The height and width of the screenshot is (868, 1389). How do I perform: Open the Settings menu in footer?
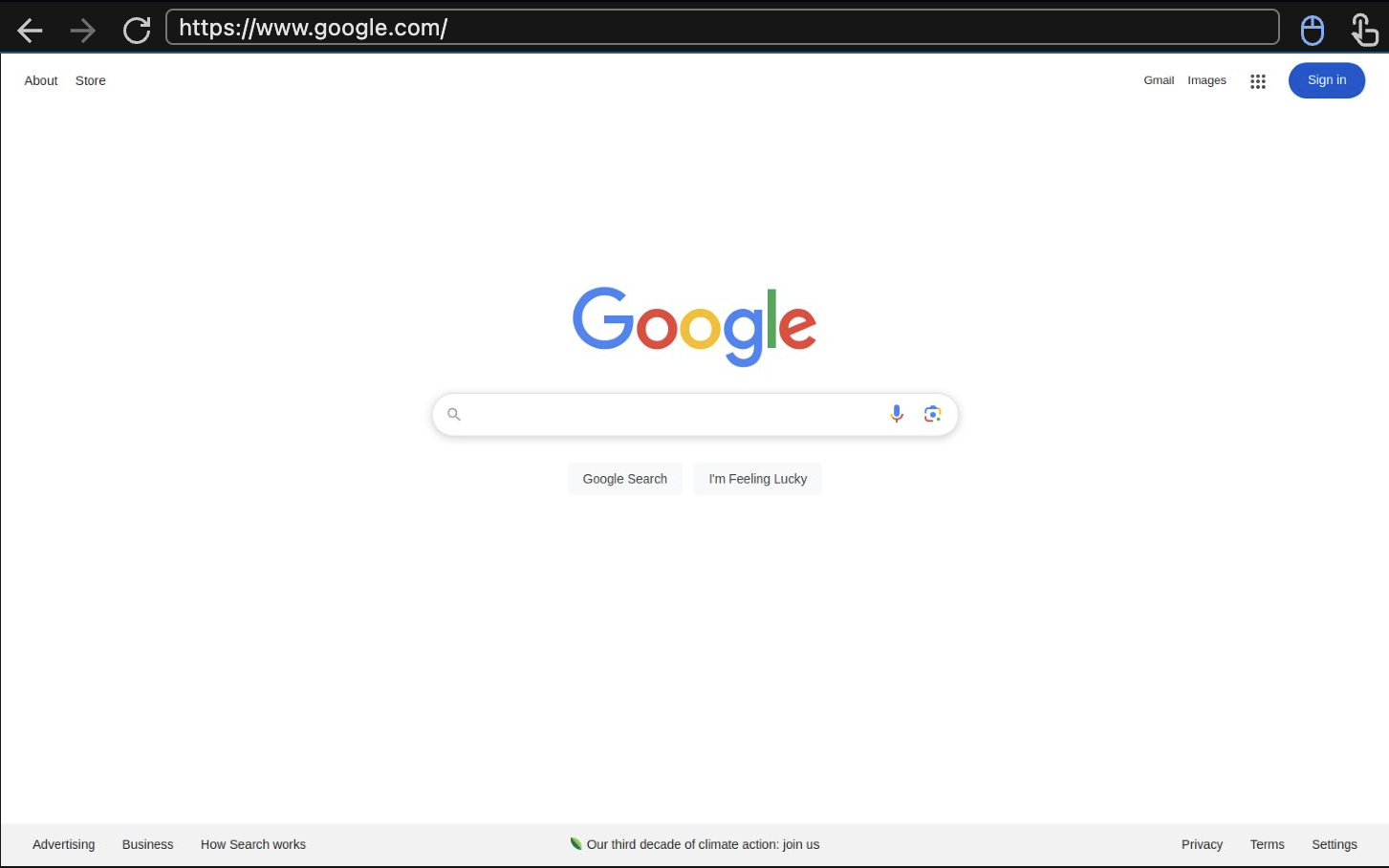pos(1335,844)
